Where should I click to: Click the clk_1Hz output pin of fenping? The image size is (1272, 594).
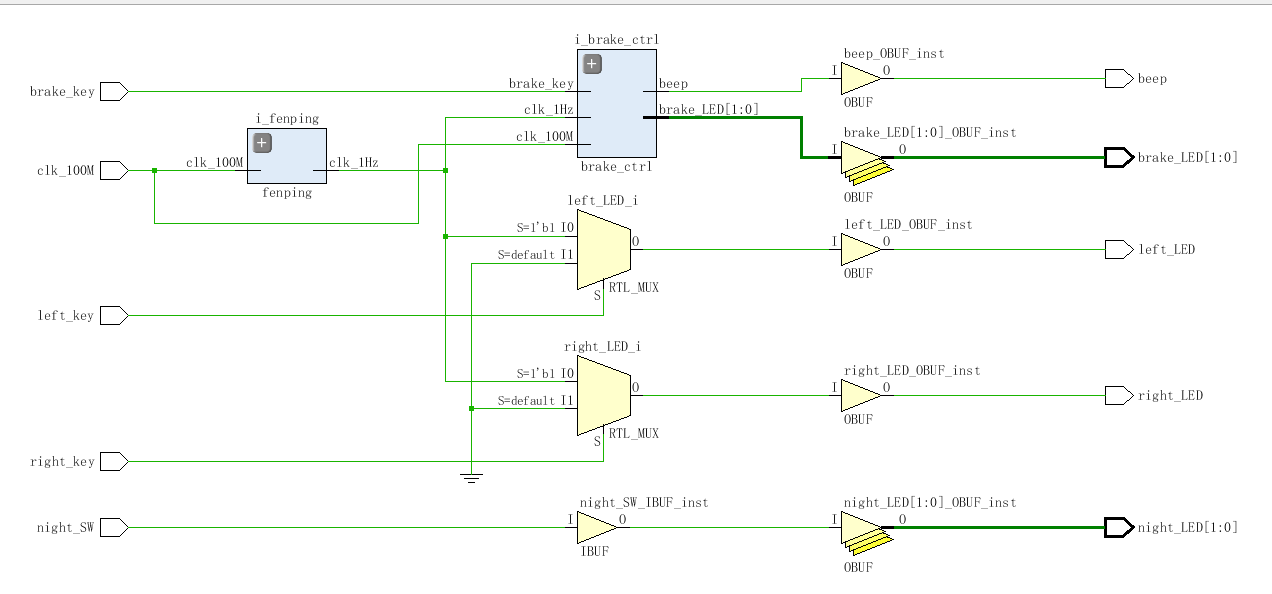click(x=353, y=162)
